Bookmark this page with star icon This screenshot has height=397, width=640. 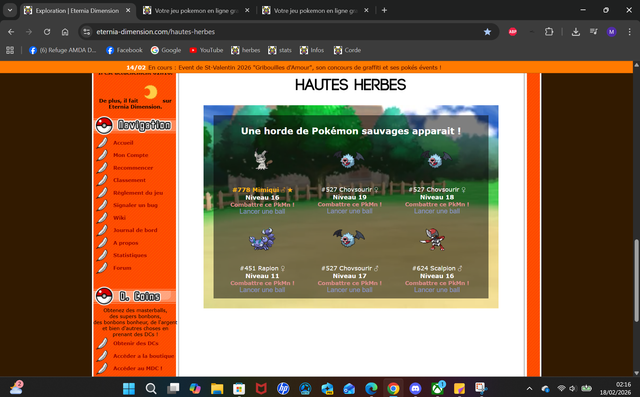[x=487, y=32]
